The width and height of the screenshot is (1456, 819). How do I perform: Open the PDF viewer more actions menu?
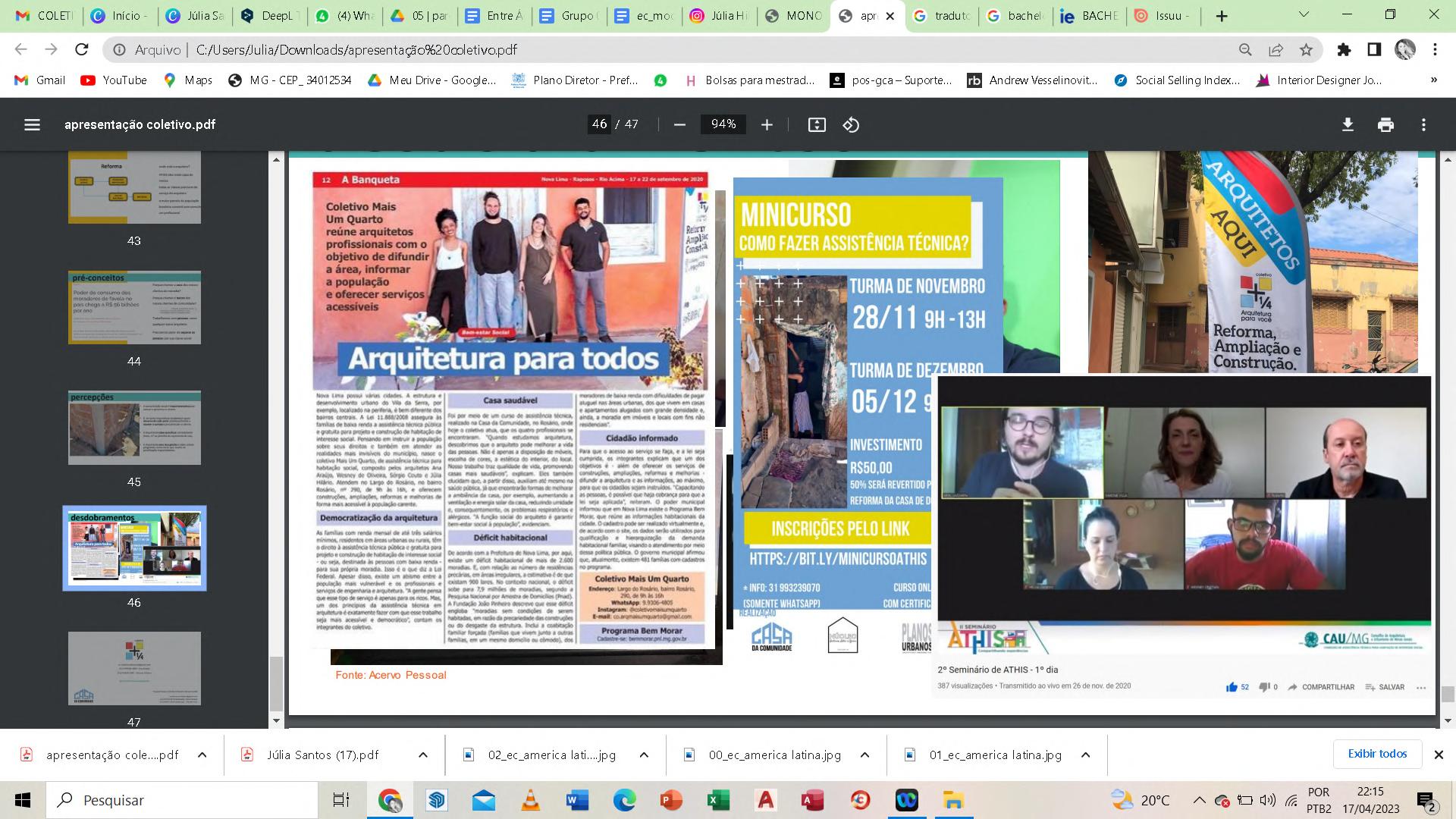coord(1423,124)
